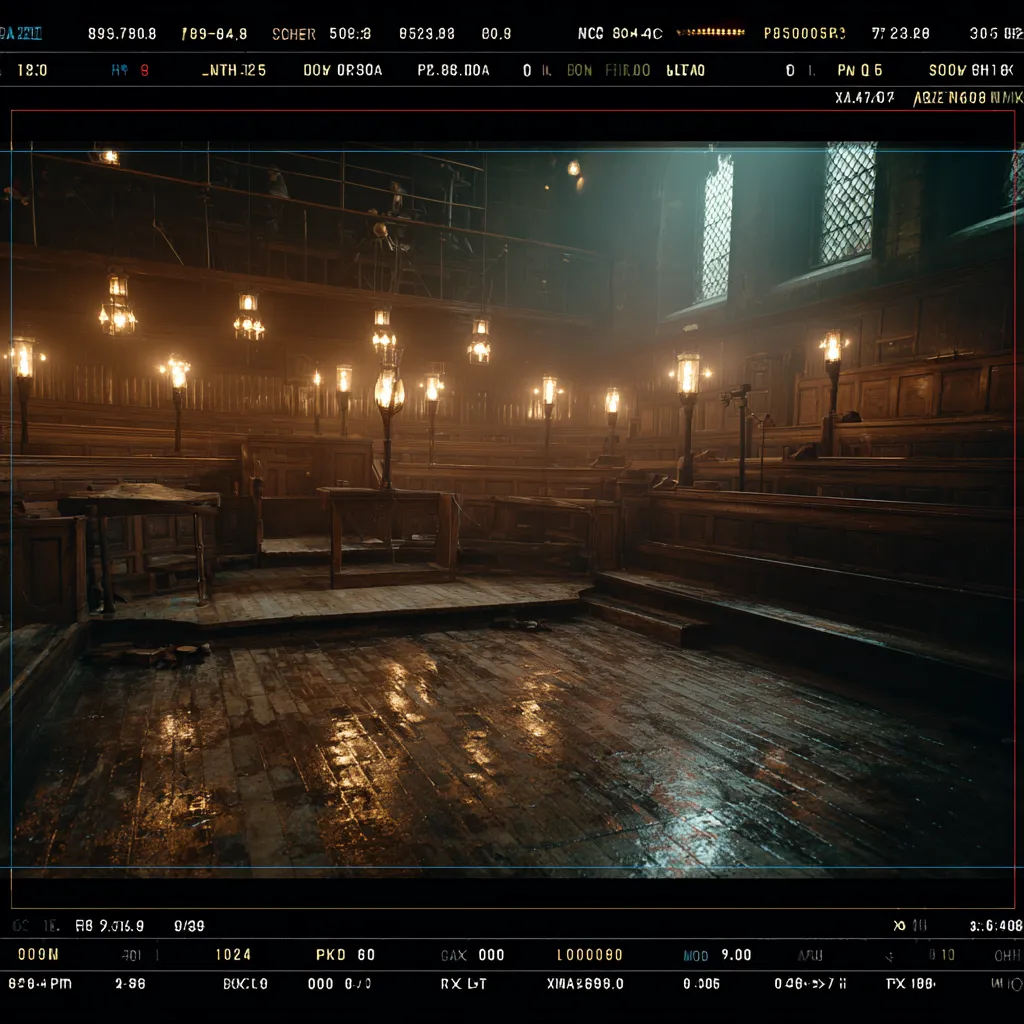Toggle the PN Q 6 setting
This screenshot has width=1024, height=1024.
[859, 71]
